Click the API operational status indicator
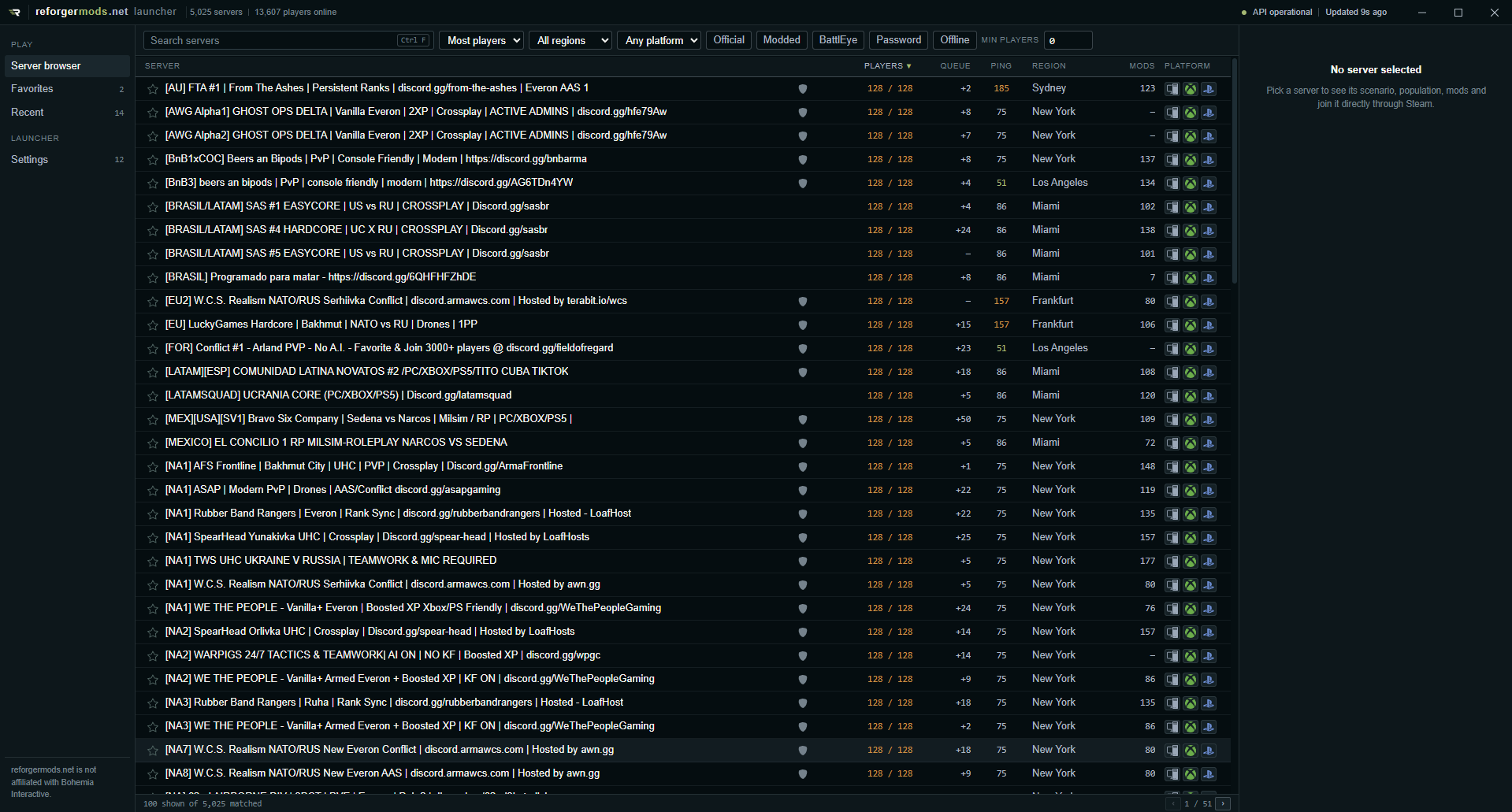This screenshot has height=812, width=1512. pos(1277,13)
